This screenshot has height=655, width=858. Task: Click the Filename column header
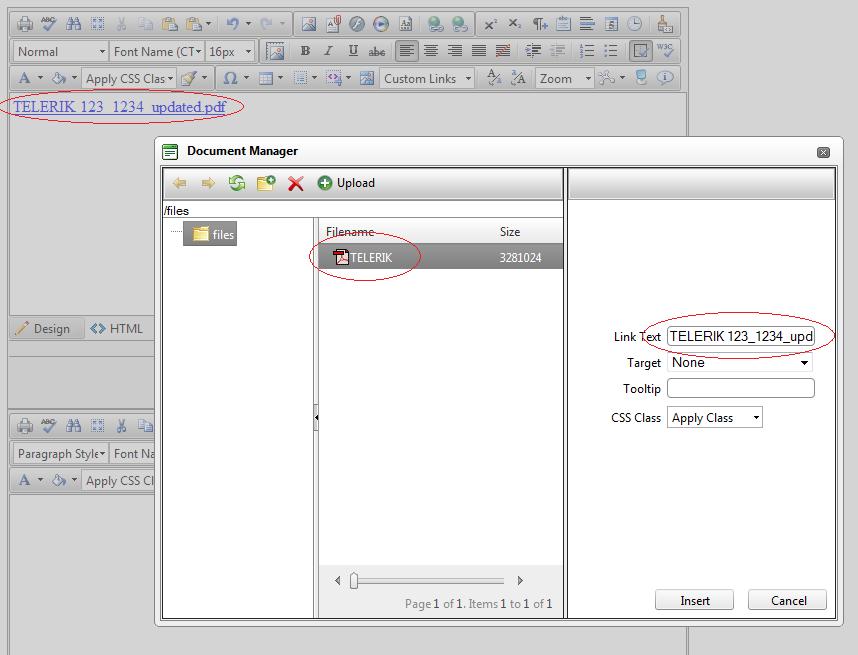(350, 231)
